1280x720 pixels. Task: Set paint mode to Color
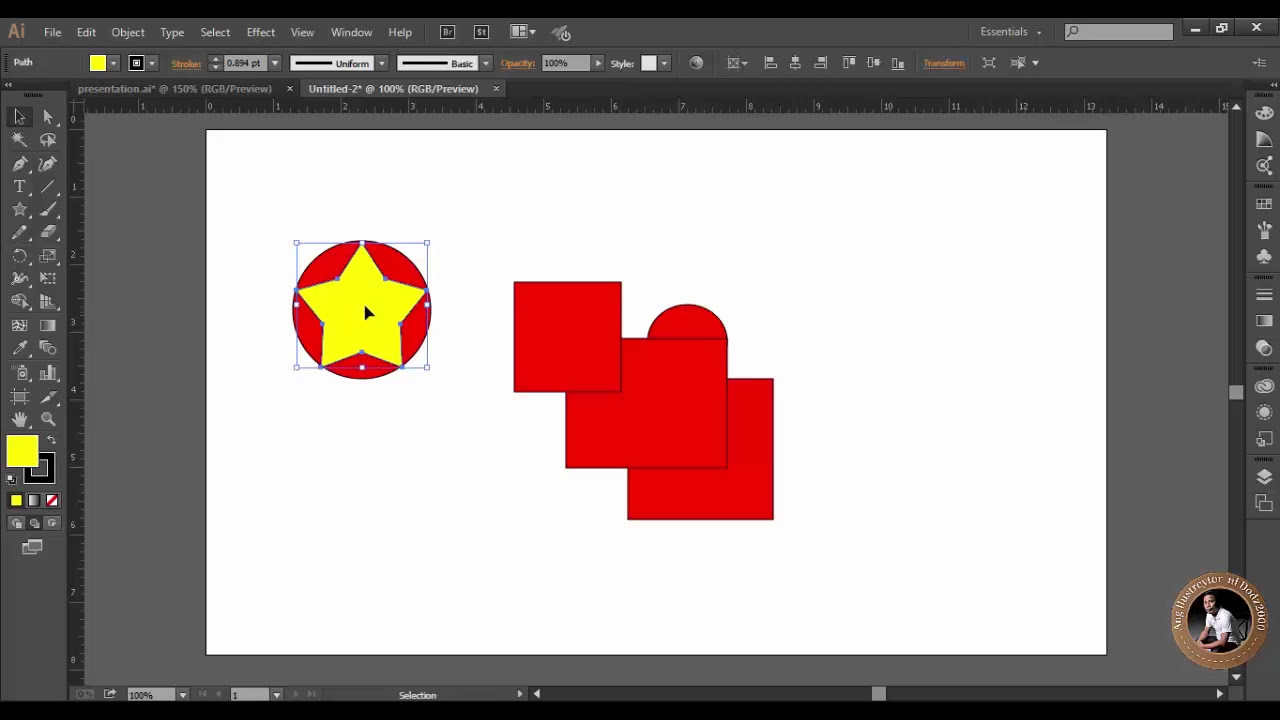coord(16,500)
